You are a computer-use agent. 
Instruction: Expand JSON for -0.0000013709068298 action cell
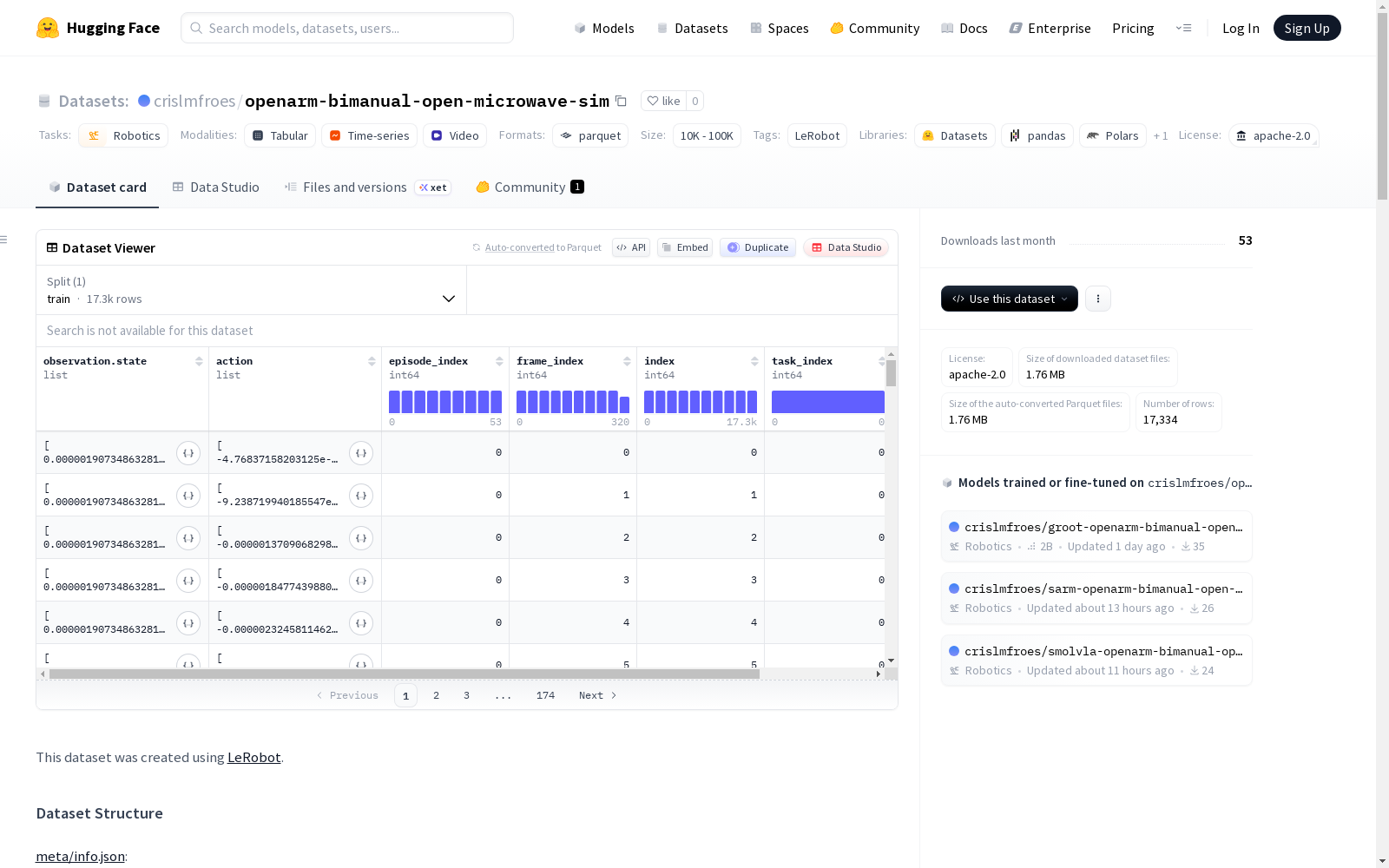(361, 538)
